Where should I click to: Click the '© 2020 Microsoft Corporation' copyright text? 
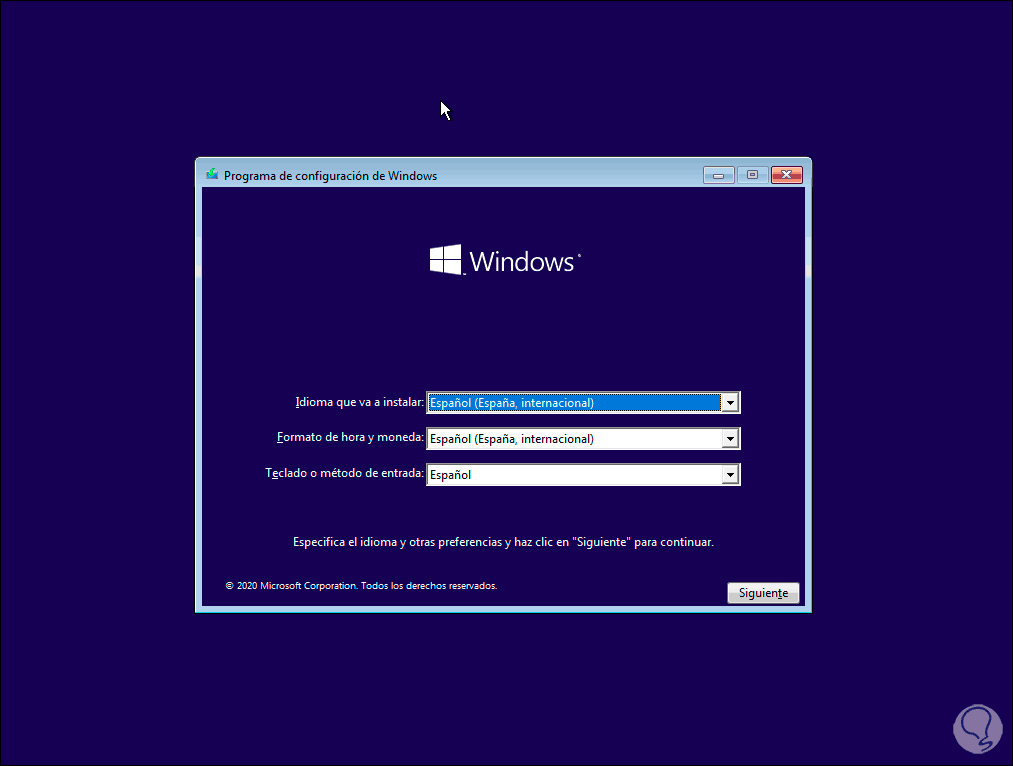tap(361, 586)
